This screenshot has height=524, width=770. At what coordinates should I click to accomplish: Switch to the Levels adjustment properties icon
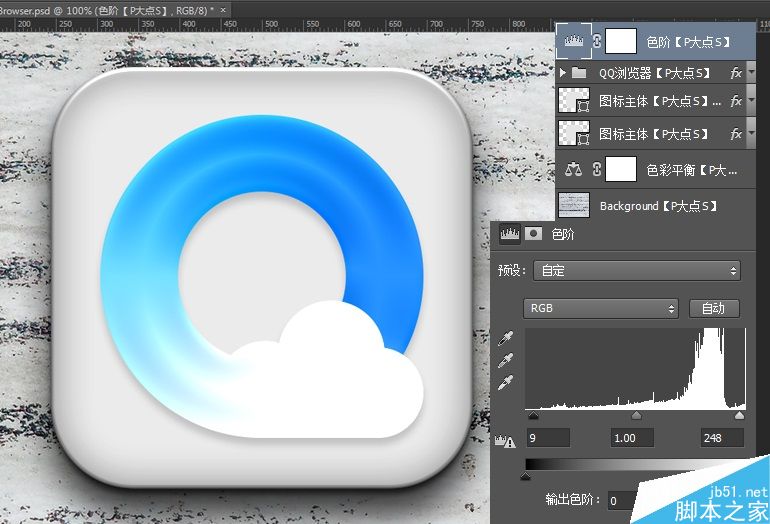coord(510,234)
